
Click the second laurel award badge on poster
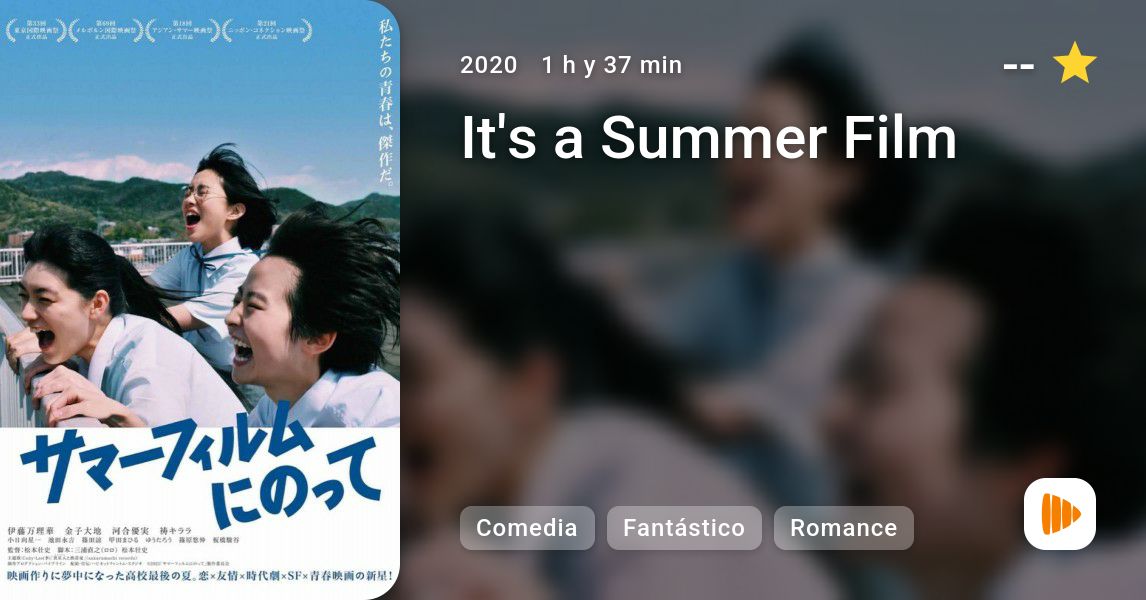[106, 31]
